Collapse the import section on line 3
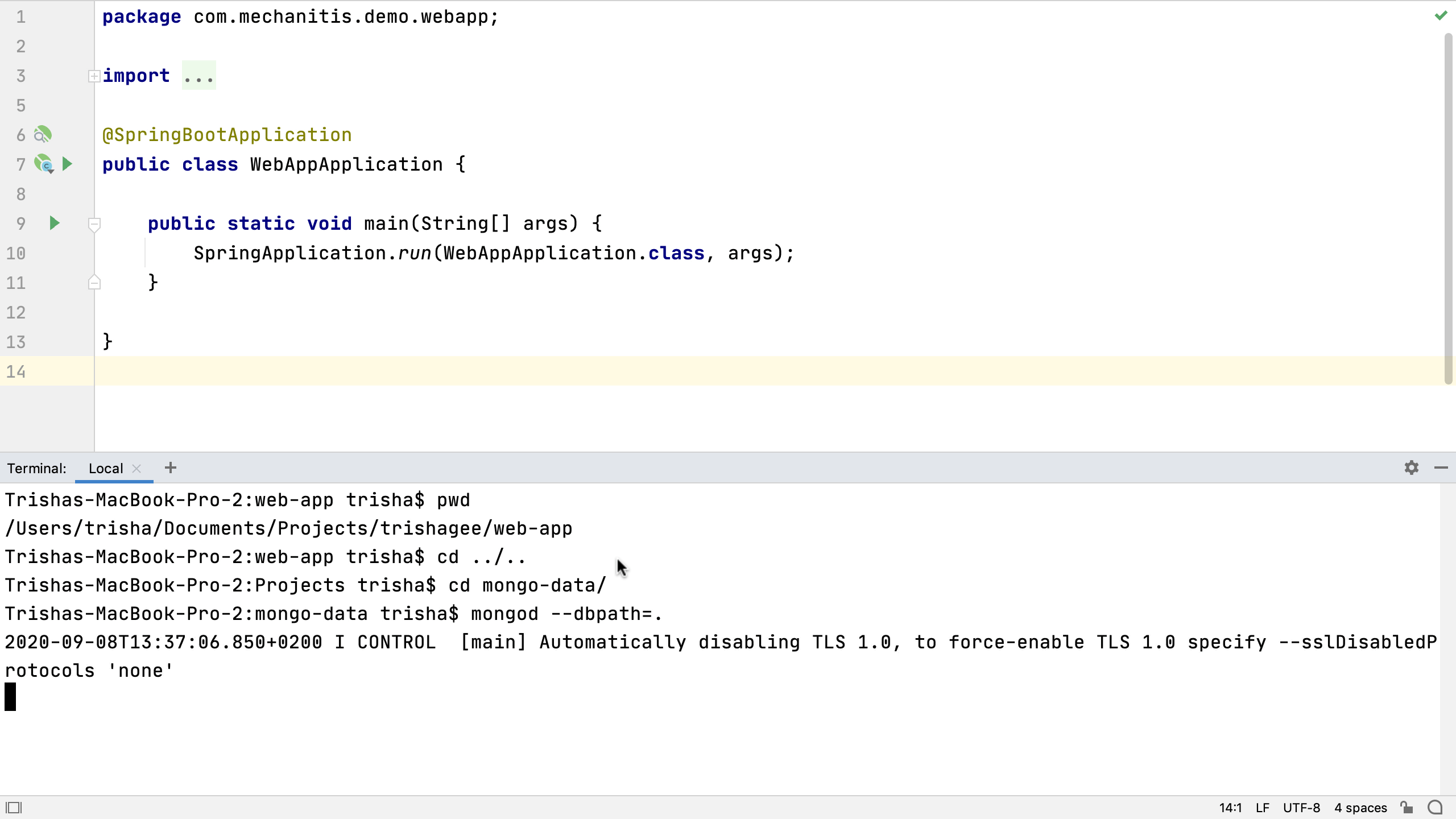Image resolution: width=1456 pixels, height=819 pixels. coord(93,76)
